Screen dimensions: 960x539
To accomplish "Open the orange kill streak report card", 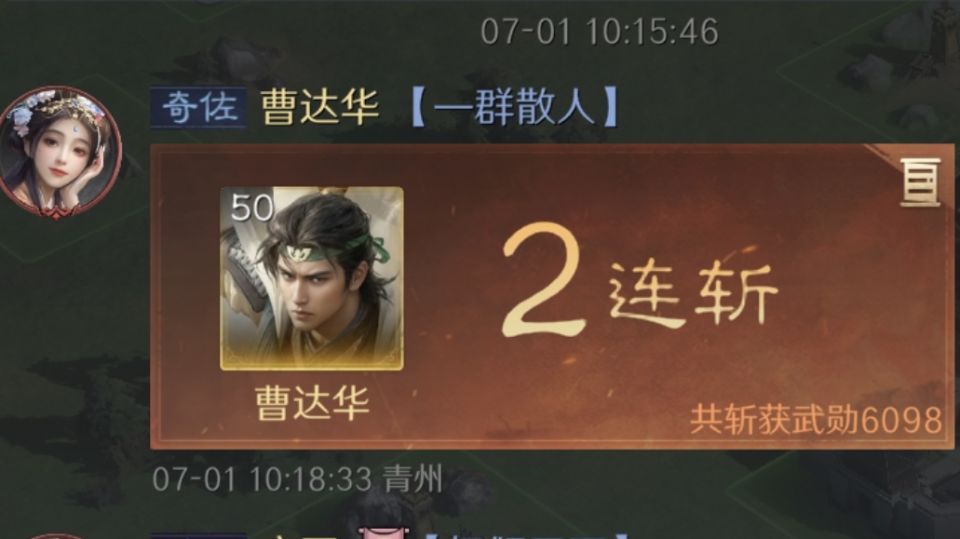I will click(x=552, y=296).
